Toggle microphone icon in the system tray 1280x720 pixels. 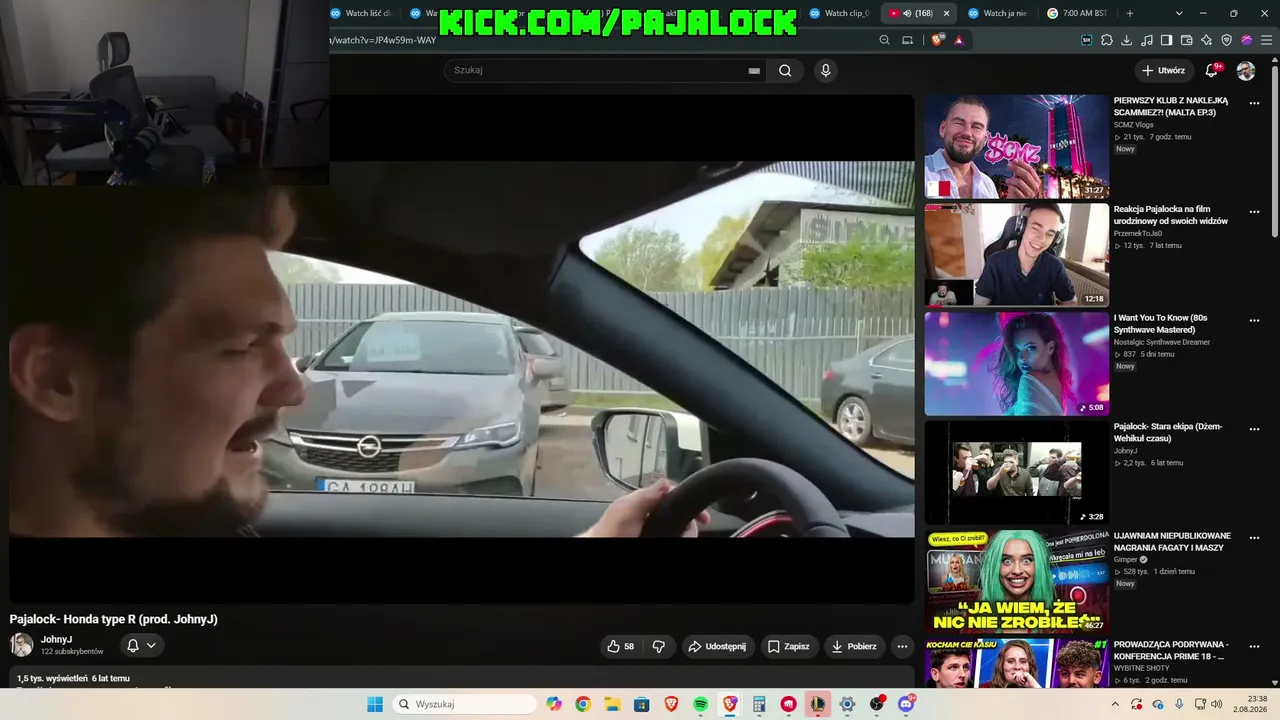(1179, 704)
